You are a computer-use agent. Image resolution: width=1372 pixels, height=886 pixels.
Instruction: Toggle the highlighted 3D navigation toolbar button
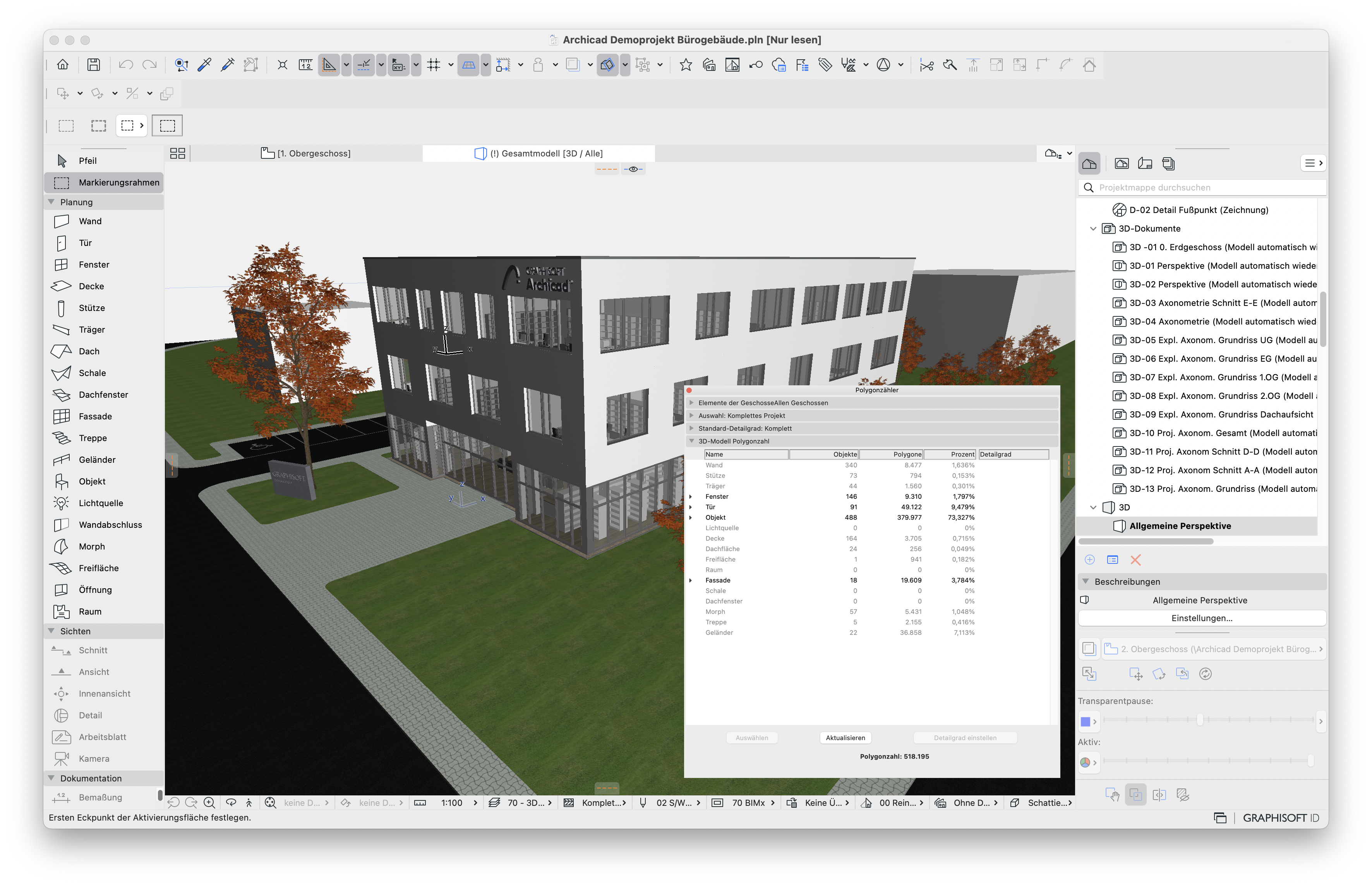click(x=607, y=65)
